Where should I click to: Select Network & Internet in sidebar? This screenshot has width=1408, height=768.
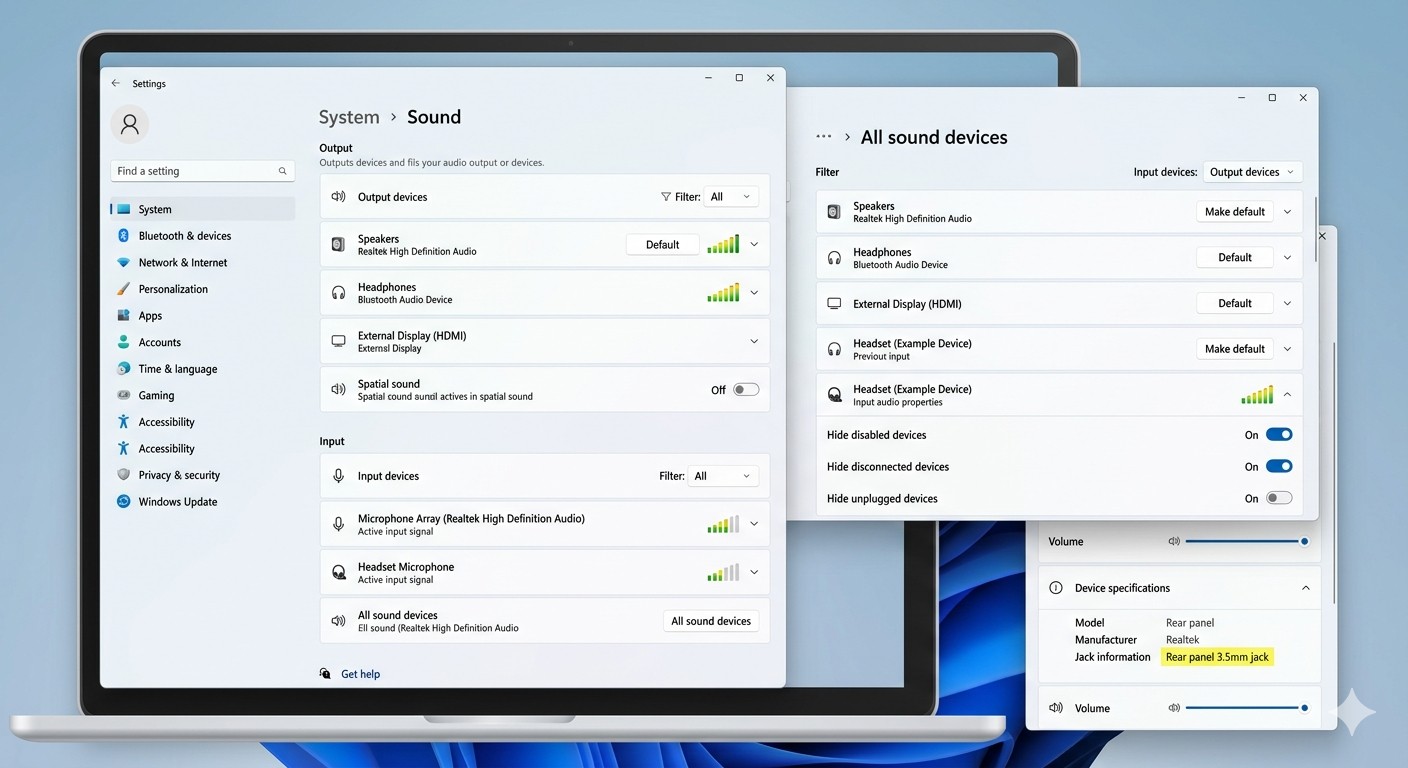point(183,262)
